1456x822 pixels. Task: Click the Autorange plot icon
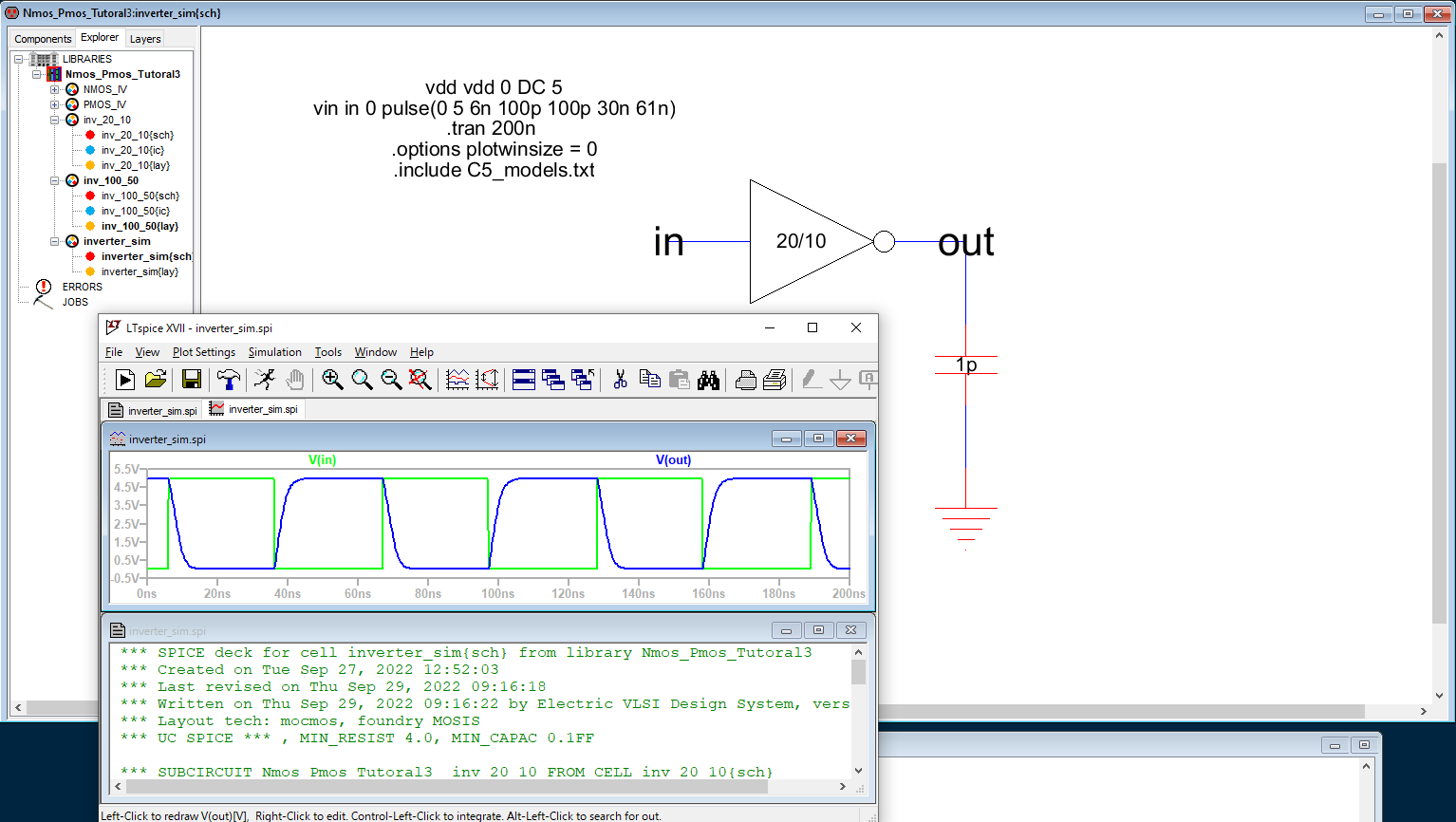click(487, 380)
